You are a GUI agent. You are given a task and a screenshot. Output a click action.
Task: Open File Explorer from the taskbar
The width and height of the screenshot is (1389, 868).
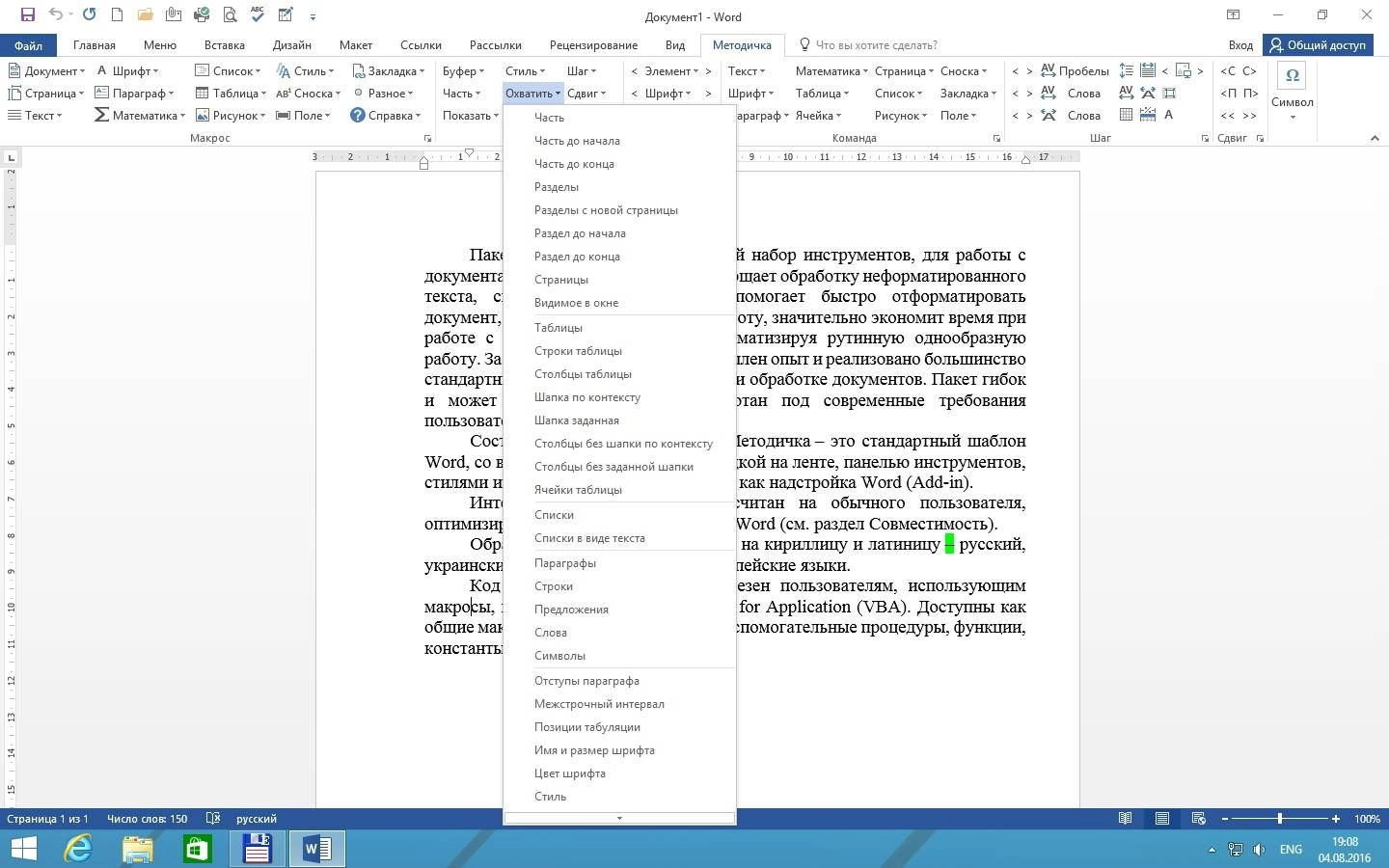point(137,849)
